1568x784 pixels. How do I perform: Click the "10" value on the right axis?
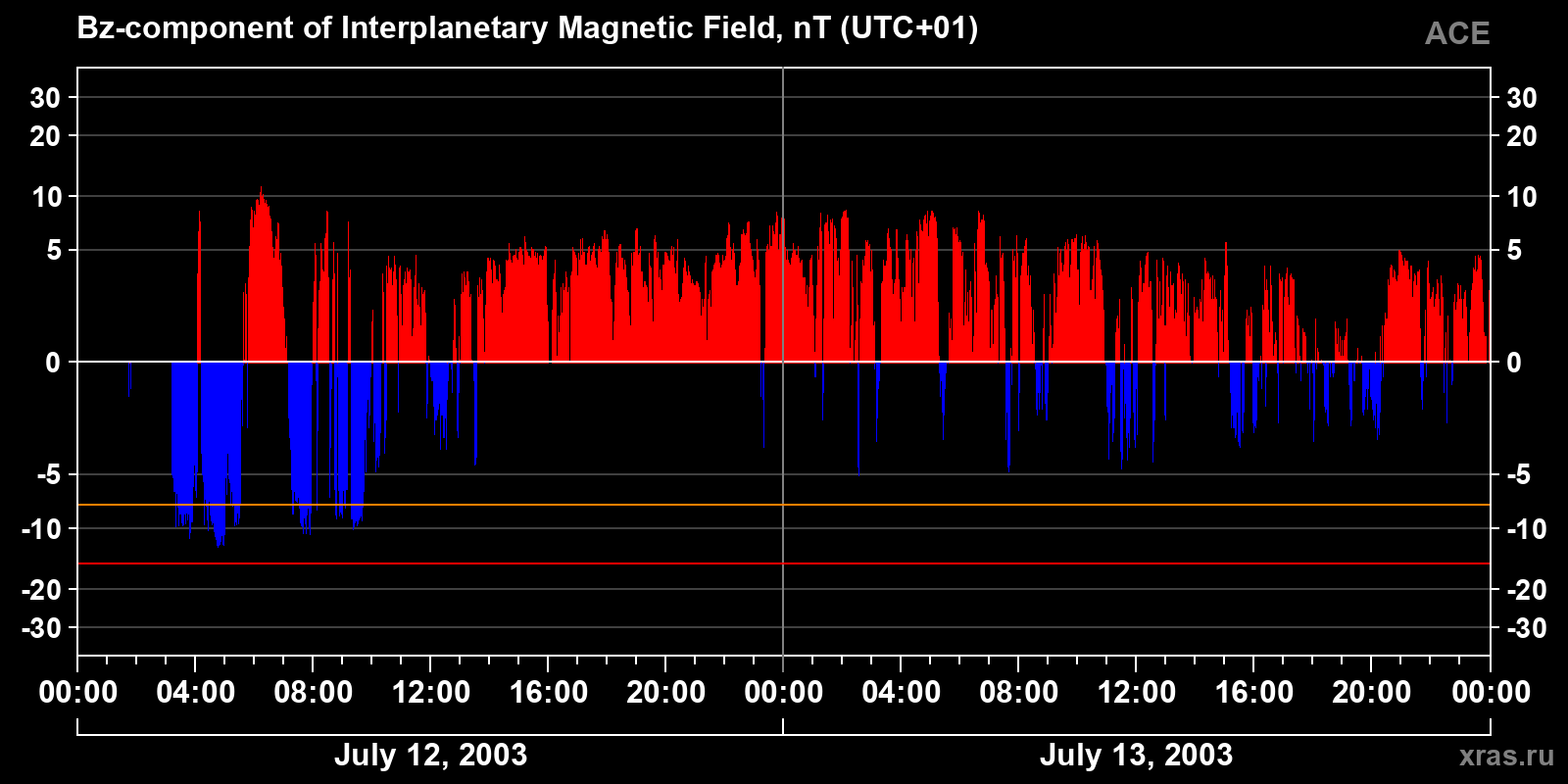point(1521,197)
